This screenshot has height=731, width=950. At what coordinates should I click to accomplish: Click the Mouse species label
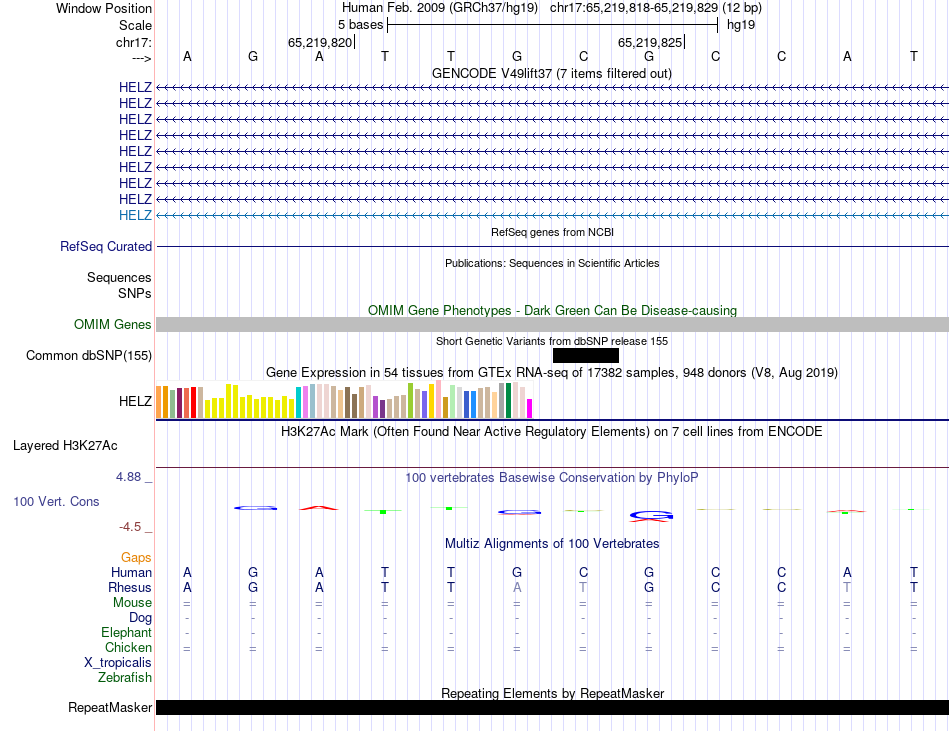click(132, 603)
